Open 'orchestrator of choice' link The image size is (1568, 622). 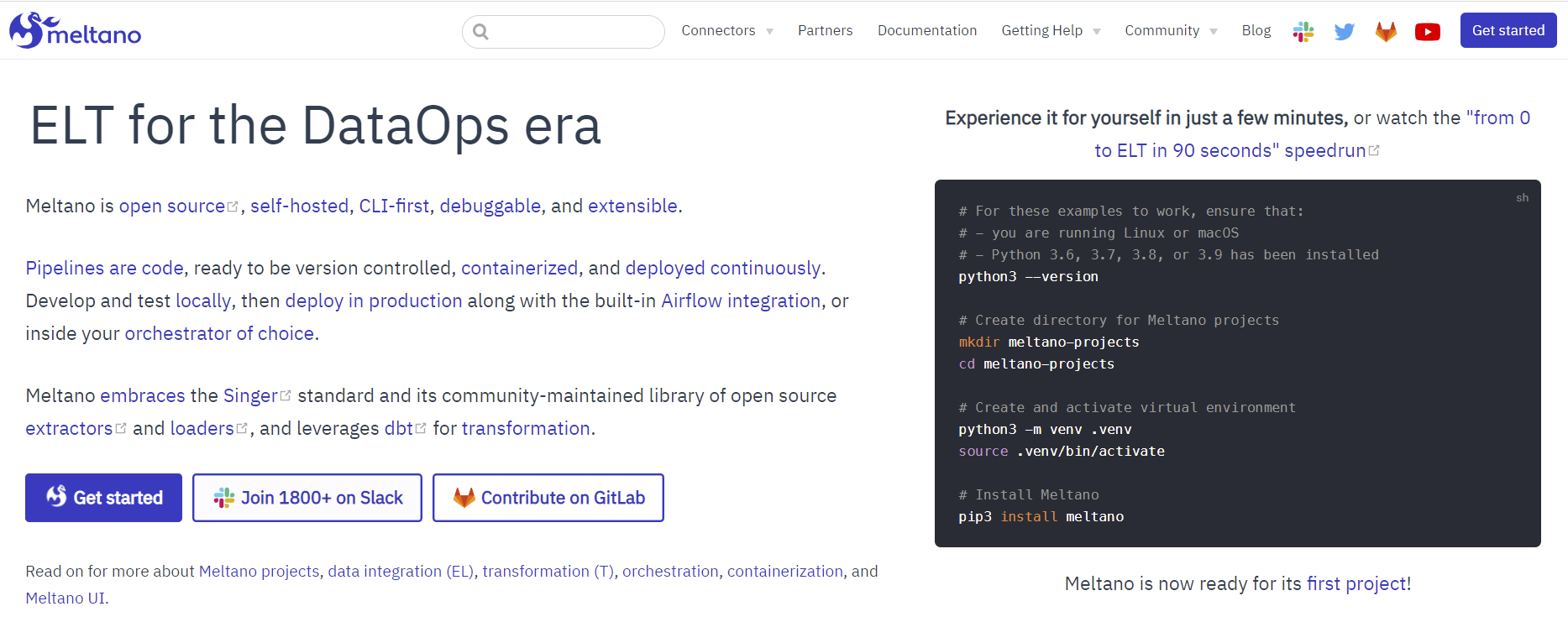(x=219, y=333)
